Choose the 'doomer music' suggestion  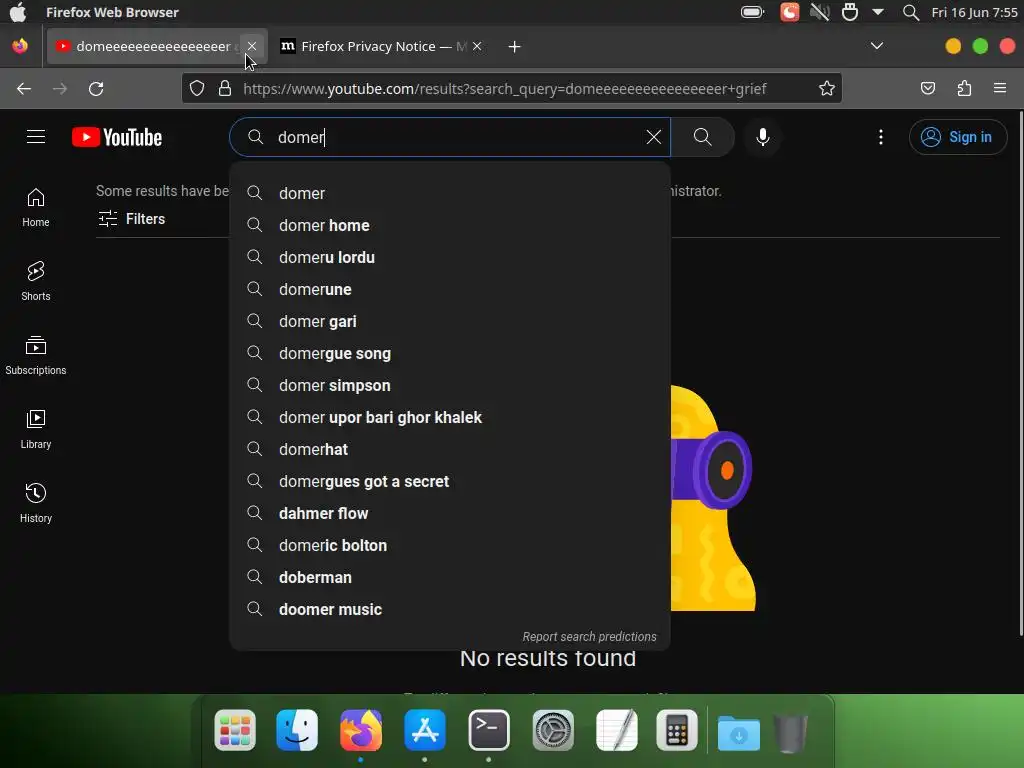(x=450, y=609)
